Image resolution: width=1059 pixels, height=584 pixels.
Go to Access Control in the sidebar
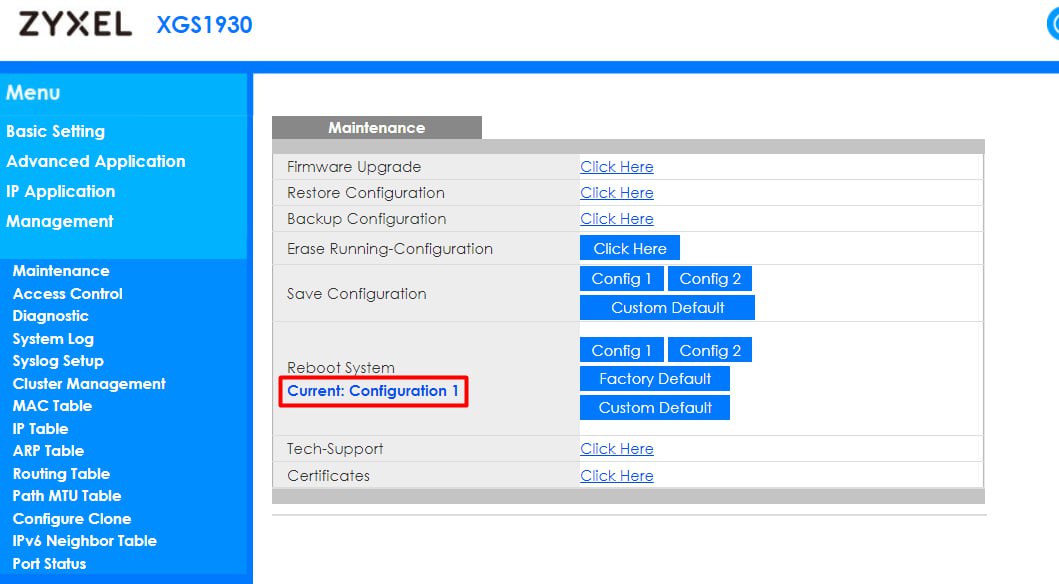tap(67, 294)
